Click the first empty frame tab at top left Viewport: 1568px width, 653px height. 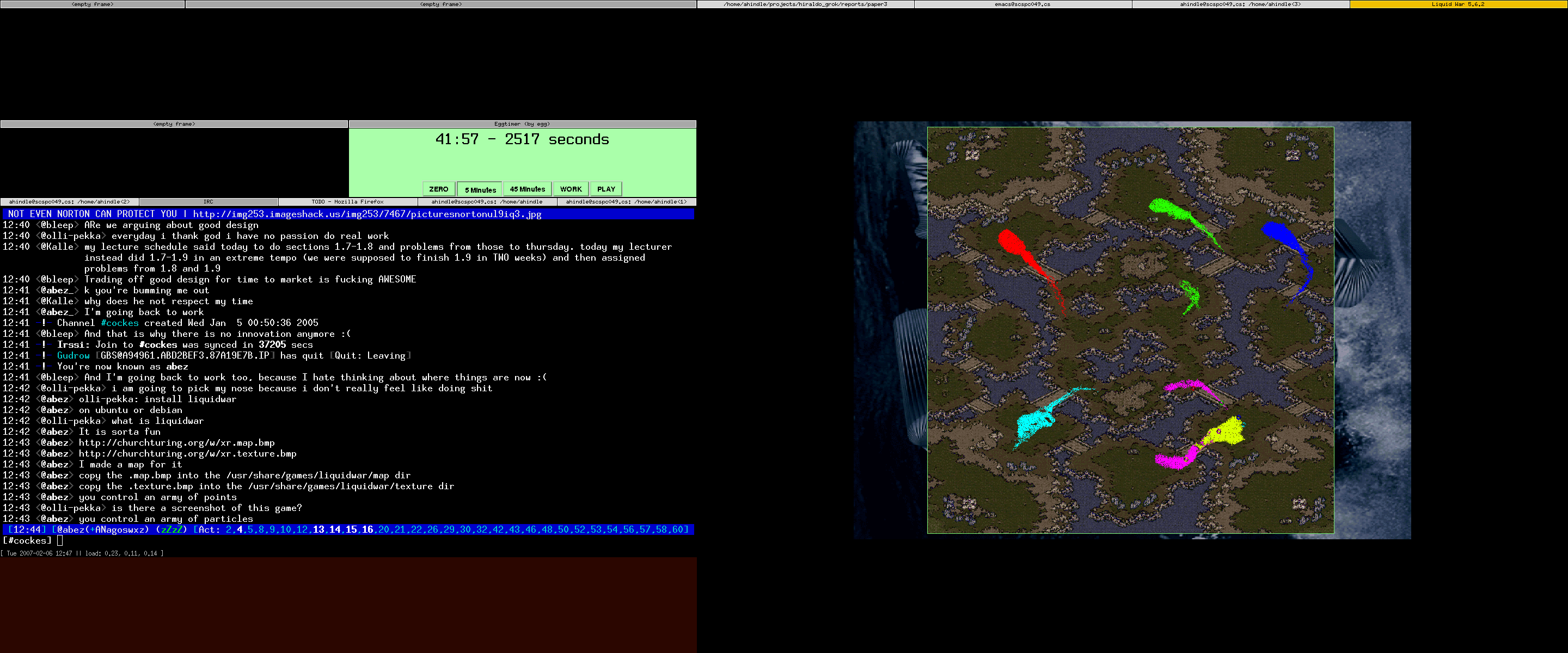(x=93, y=4)
